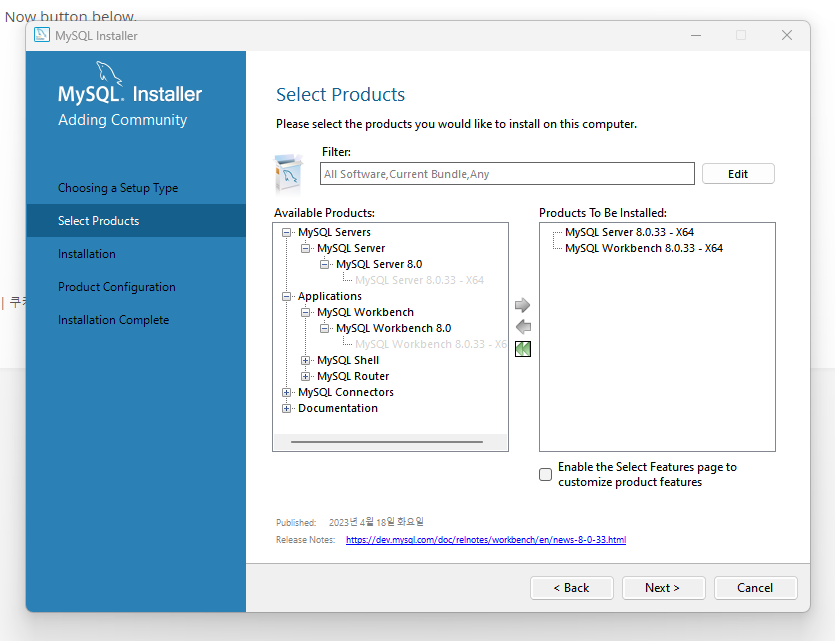Screen dimensions: 835x641
Task: Collapse the Applications tree node
Action: pos(286,296)
